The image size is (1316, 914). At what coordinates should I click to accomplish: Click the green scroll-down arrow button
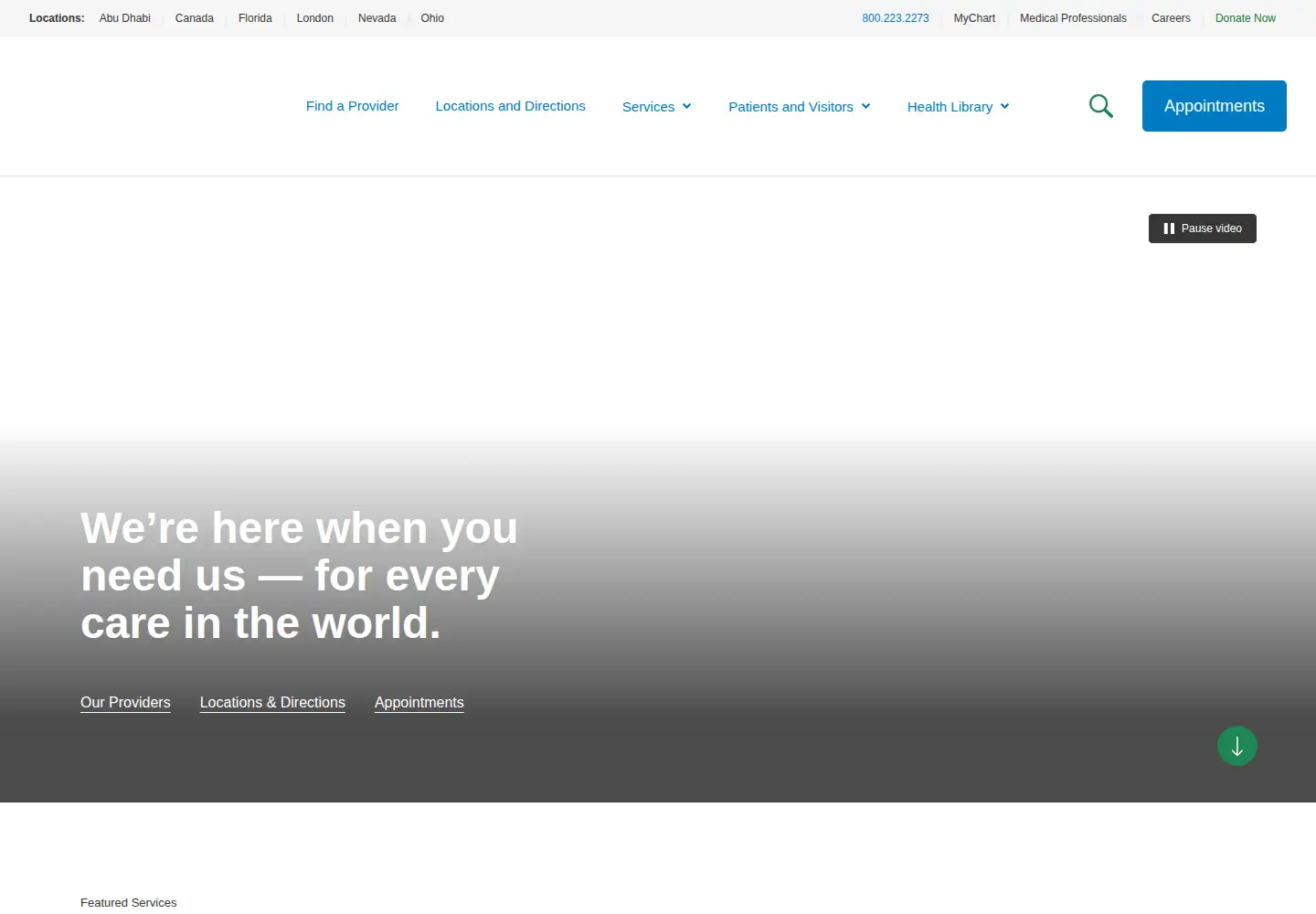coord(1237,746)
